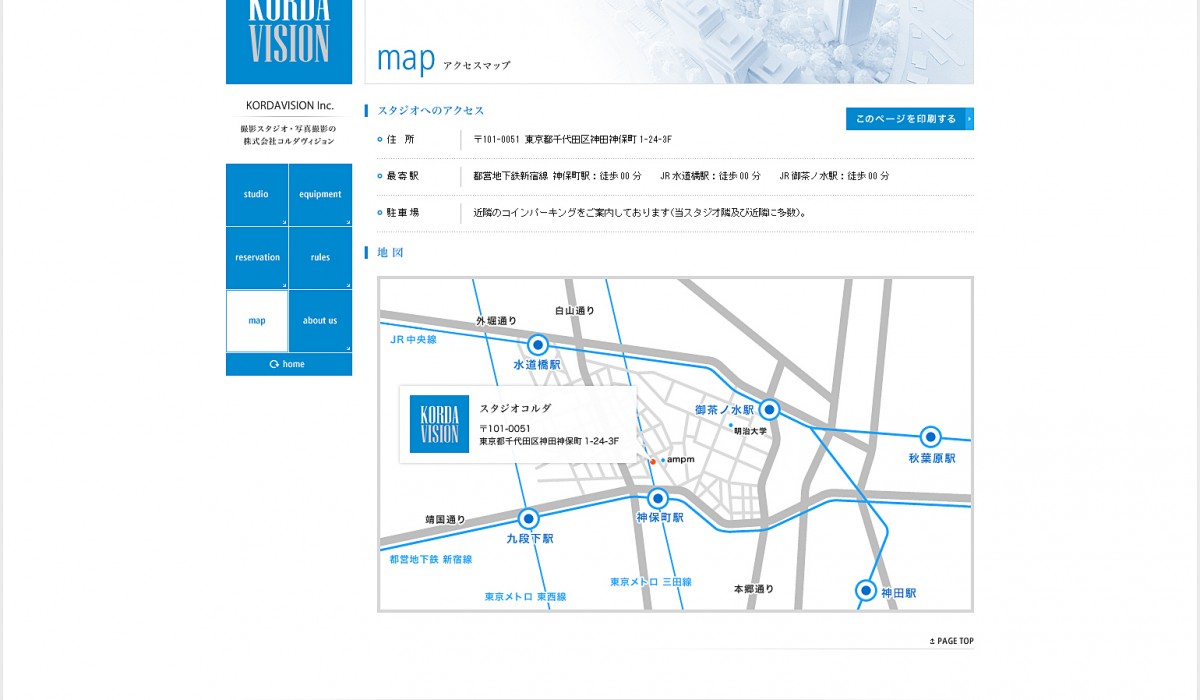The image size is (1200, 700).
Task: Click the 'map アクセスマップ' page heading
Action: coord(444,60)
